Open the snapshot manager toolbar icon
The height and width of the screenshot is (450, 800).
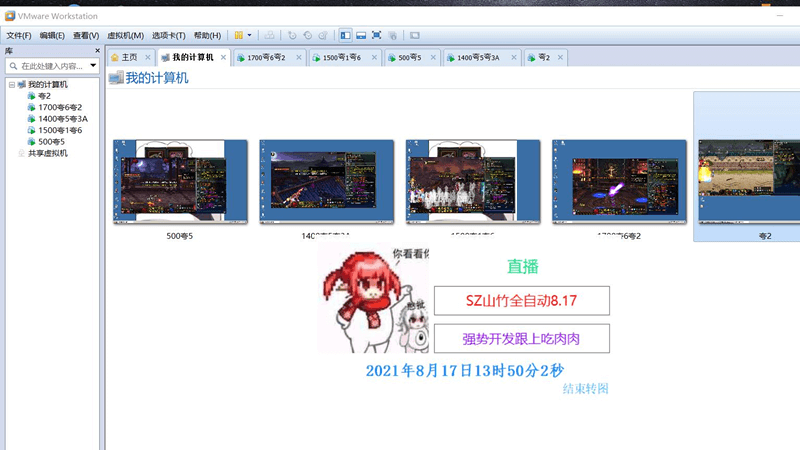click(x=322, y=35)
